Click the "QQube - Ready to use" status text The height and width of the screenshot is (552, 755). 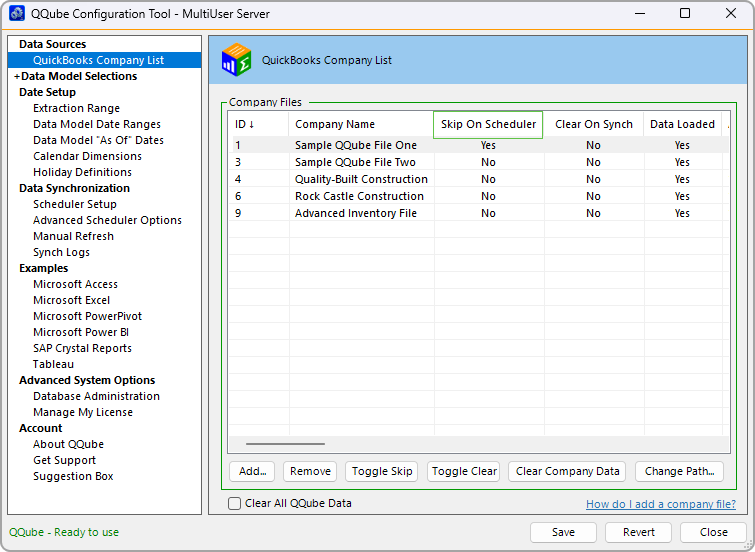[x=64, y=532]
